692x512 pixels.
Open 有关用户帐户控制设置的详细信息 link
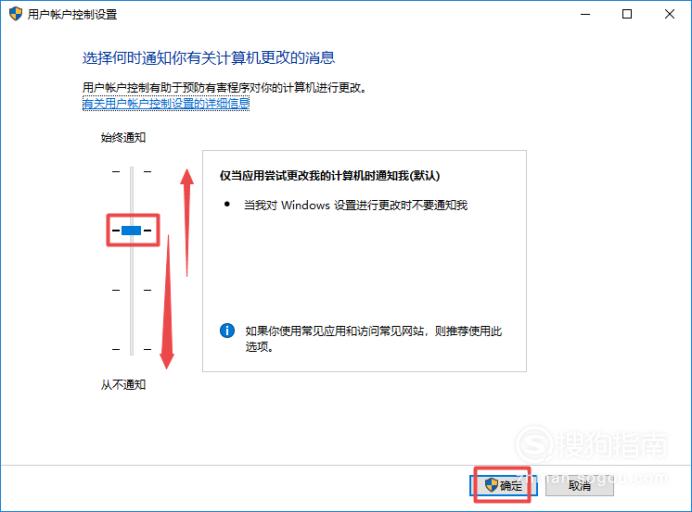tap(166, 103)
